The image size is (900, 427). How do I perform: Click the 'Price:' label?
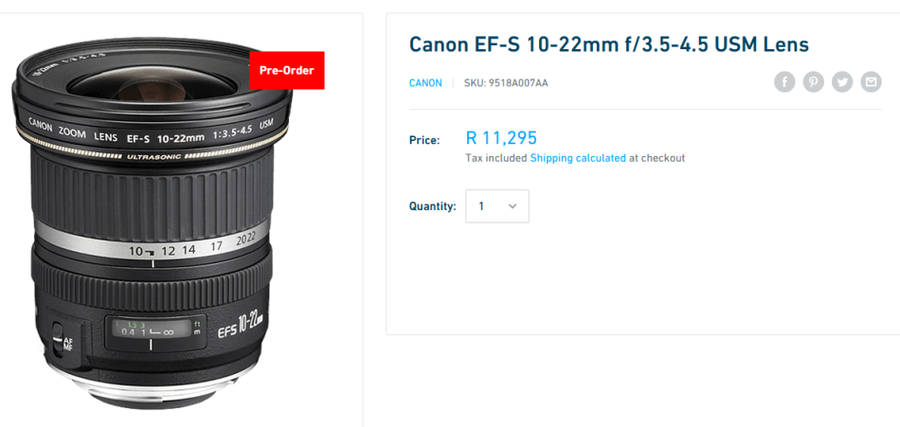pyautogui.click(x=424, y=140)
